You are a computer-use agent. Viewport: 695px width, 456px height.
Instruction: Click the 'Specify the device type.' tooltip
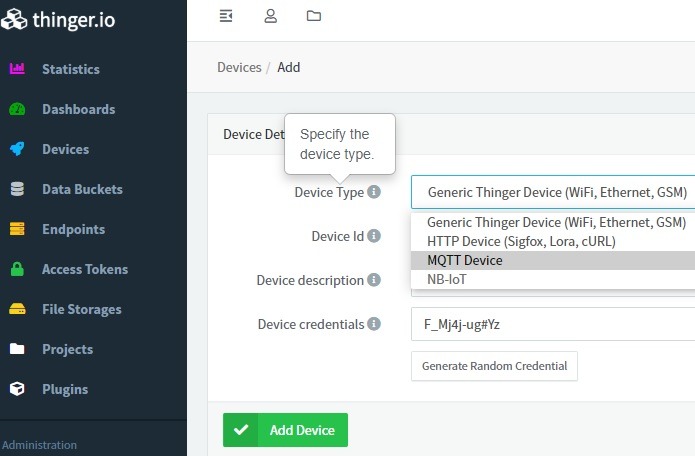[340, 144]
